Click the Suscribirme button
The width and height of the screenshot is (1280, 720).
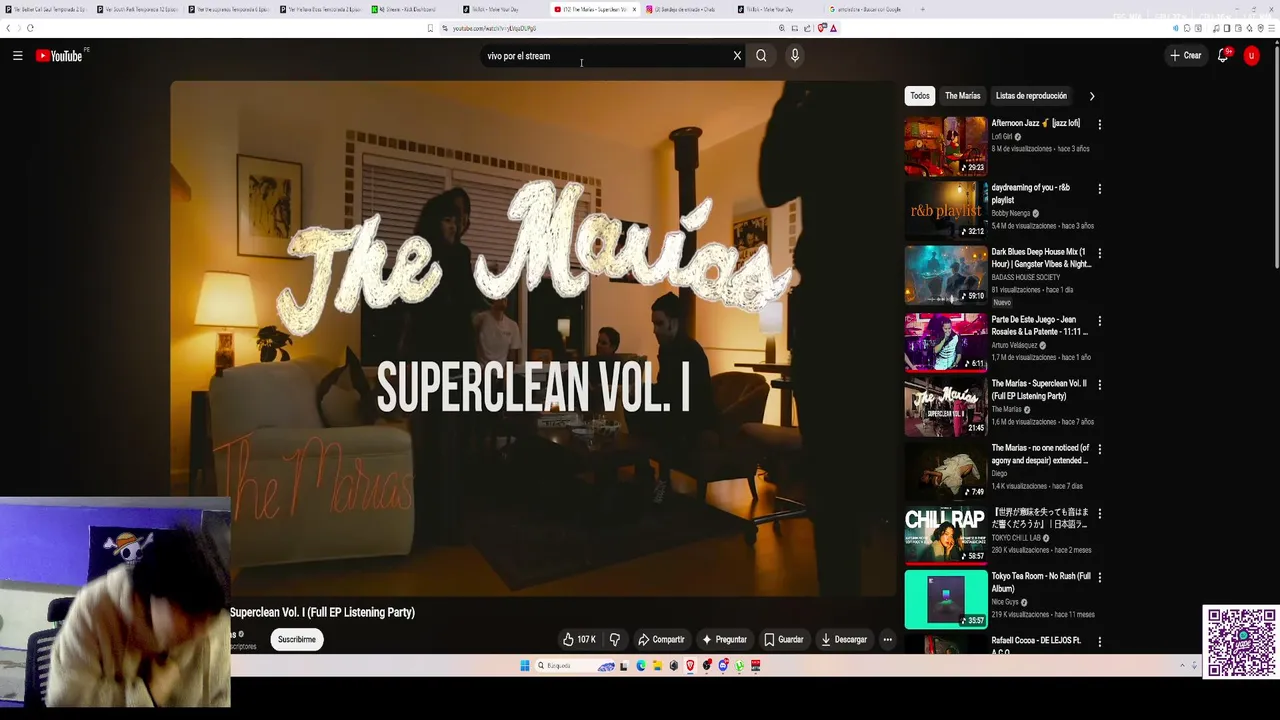(296, 640)
